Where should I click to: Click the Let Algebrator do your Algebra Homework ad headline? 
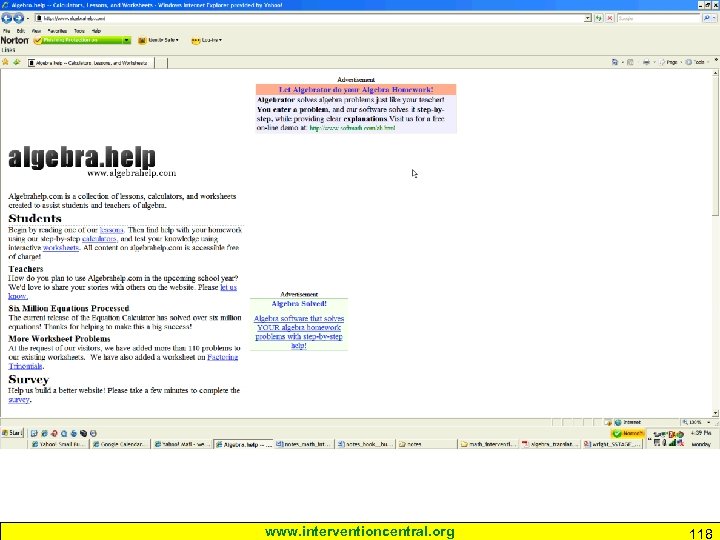point(356,90)
